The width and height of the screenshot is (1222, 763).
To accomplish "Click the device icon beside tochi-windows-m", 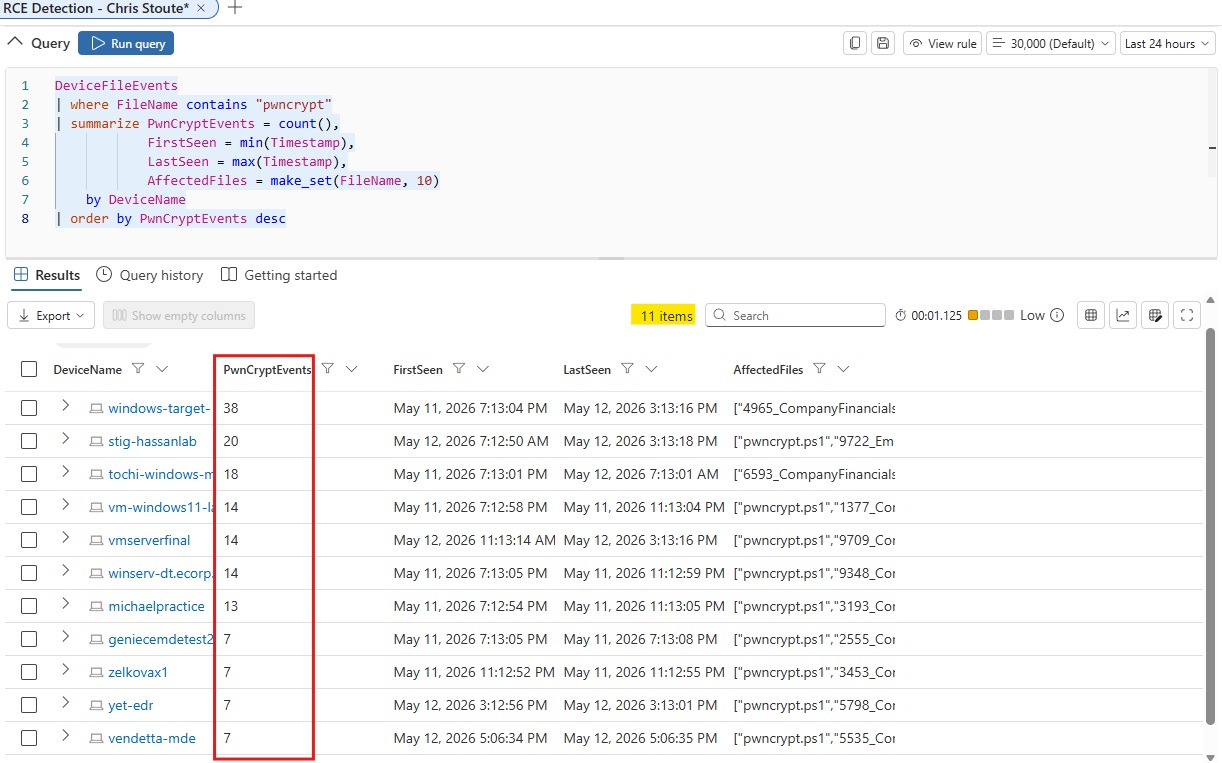I will point(96,474).
